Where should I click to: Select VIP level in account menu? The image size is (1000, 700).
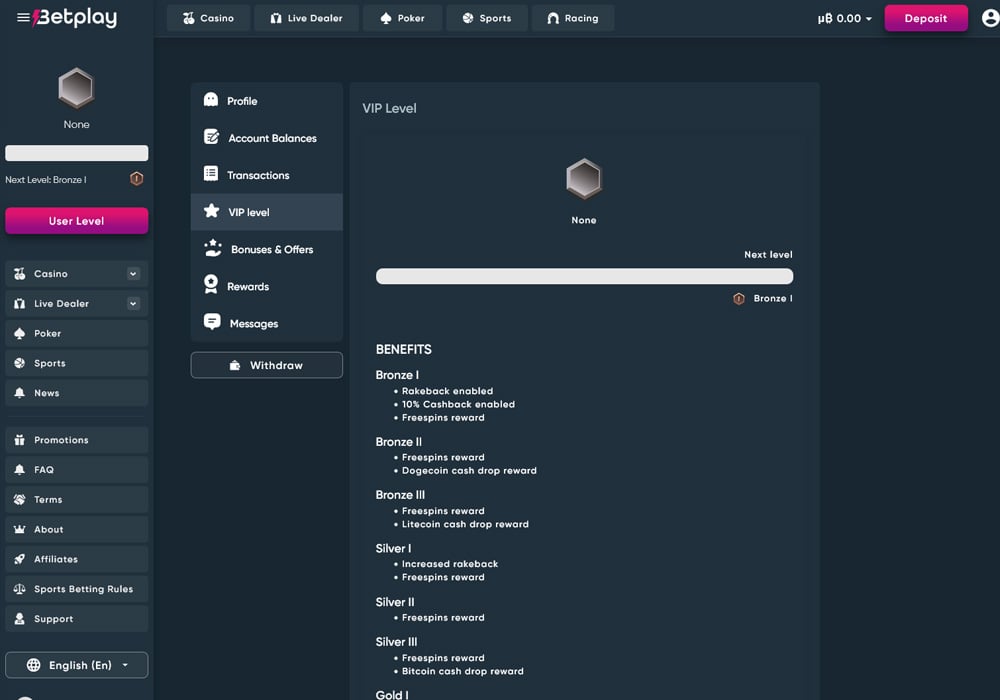coord(266,212)
